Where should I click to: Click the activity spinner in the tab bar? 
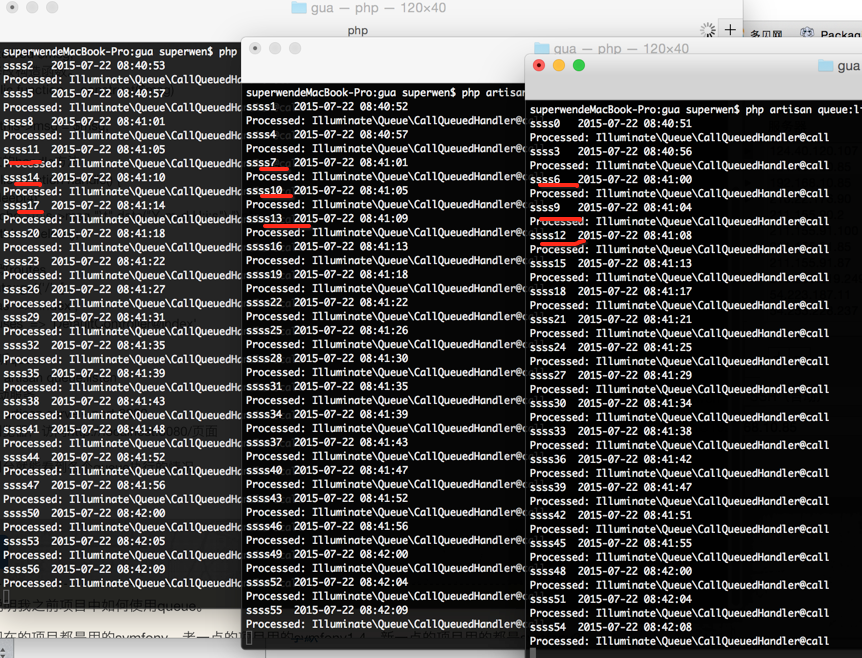click(x=707, y=30)
